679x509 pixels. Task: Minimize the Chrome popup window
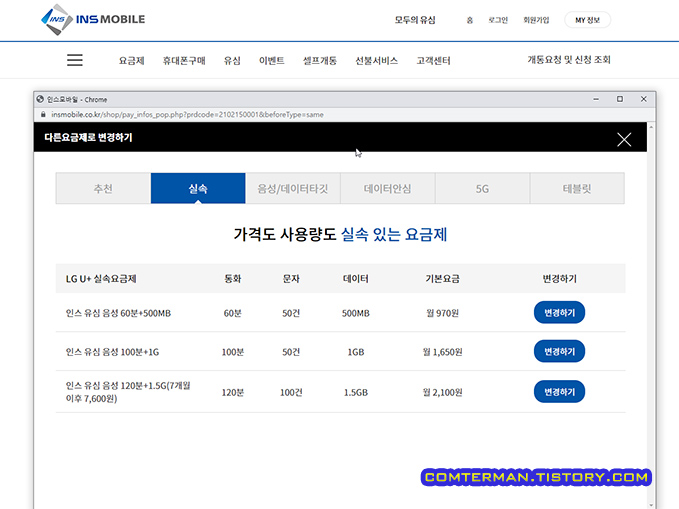[596, 99]
